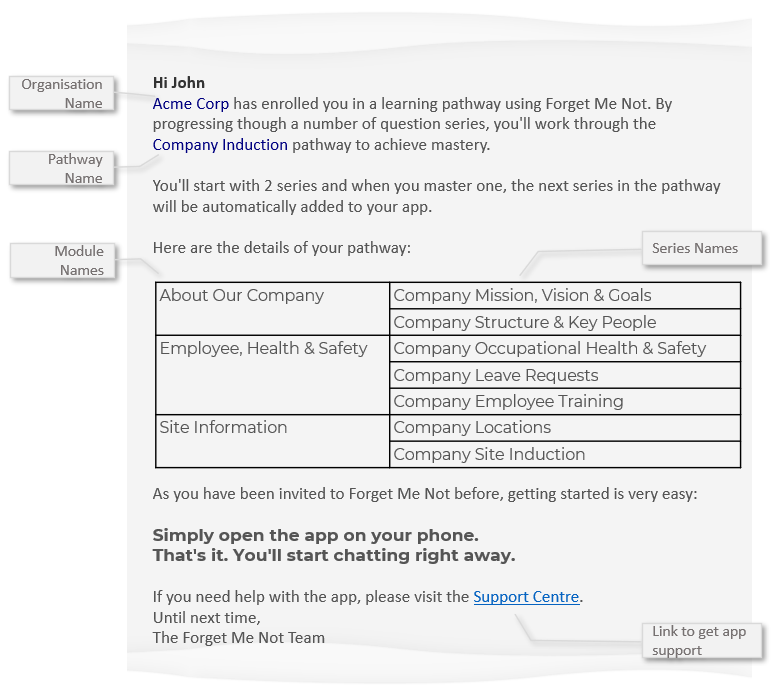
Task: Click the Acme Corp organisation name
Action: click(191, 103)
